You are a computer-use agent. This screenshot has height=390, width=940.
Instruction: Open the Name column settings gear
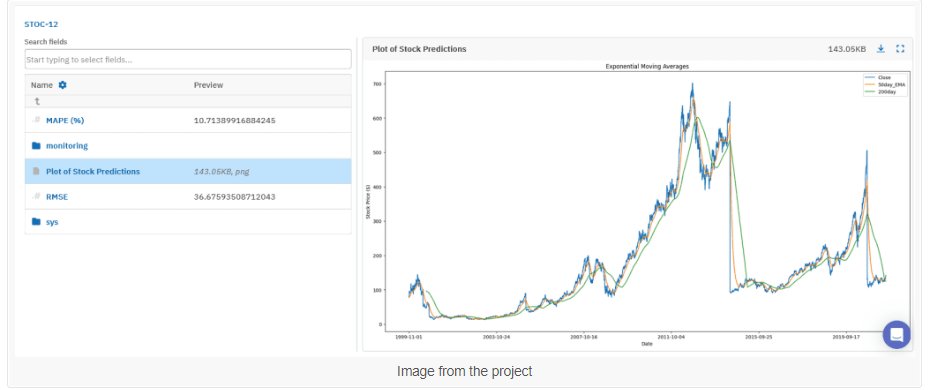click(62, 85)
